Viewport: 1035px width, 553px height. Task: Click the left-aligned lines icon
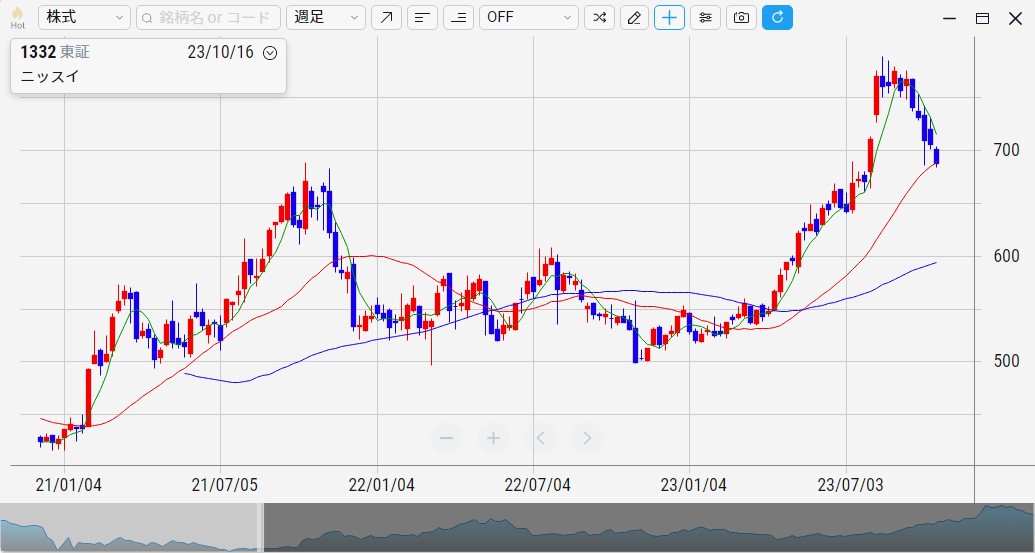click(422, 17)
